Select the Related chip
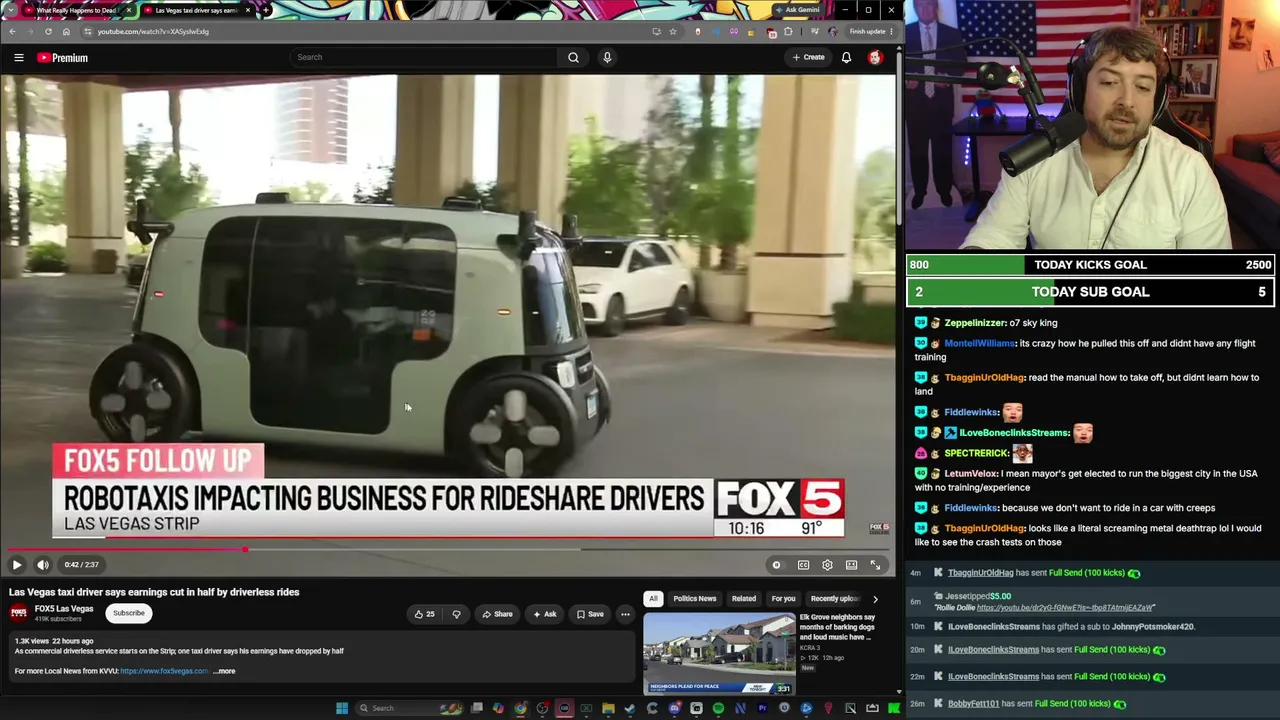 point(744,599)
